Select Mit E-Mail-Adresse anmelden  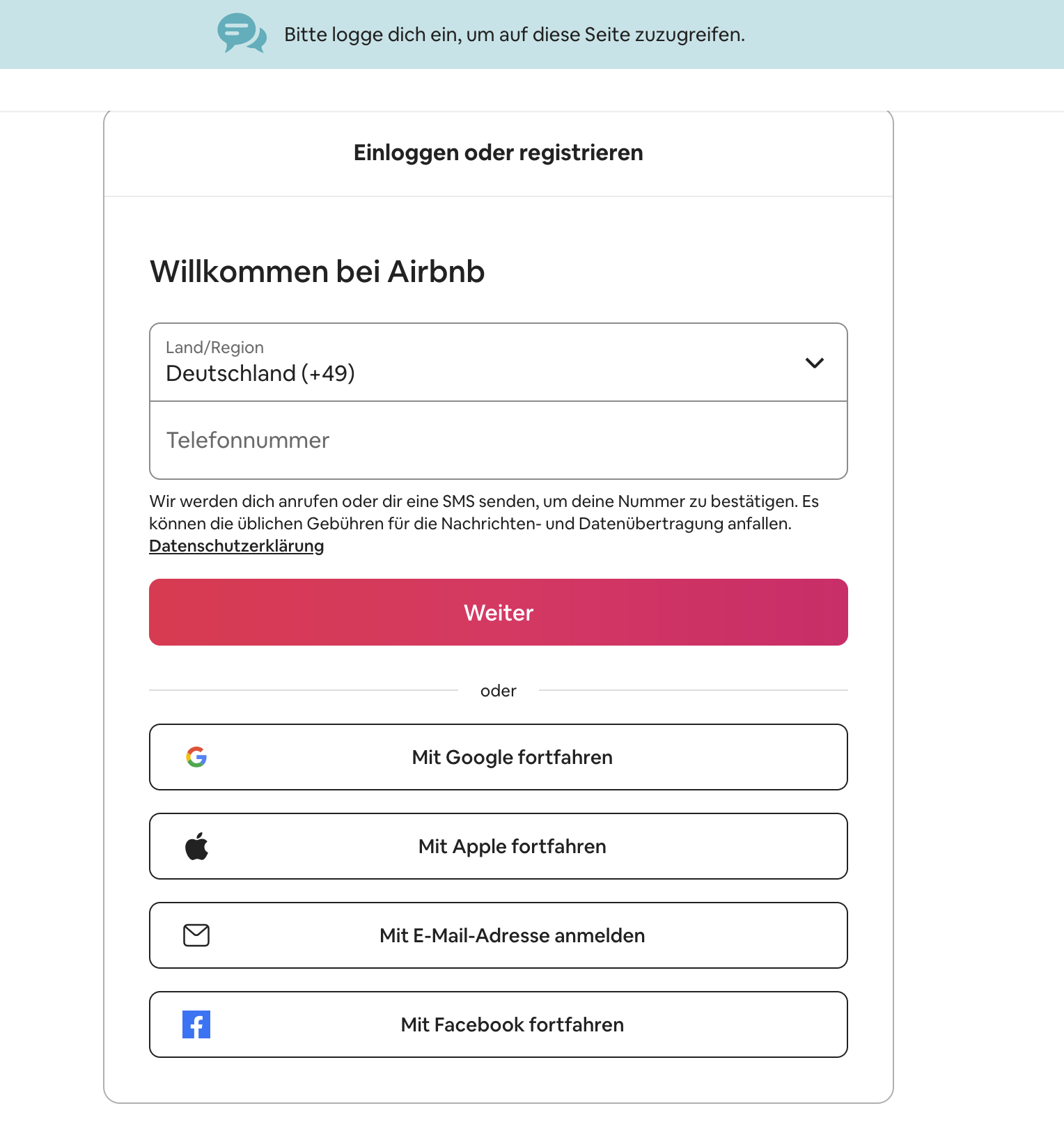click(499, 935)
